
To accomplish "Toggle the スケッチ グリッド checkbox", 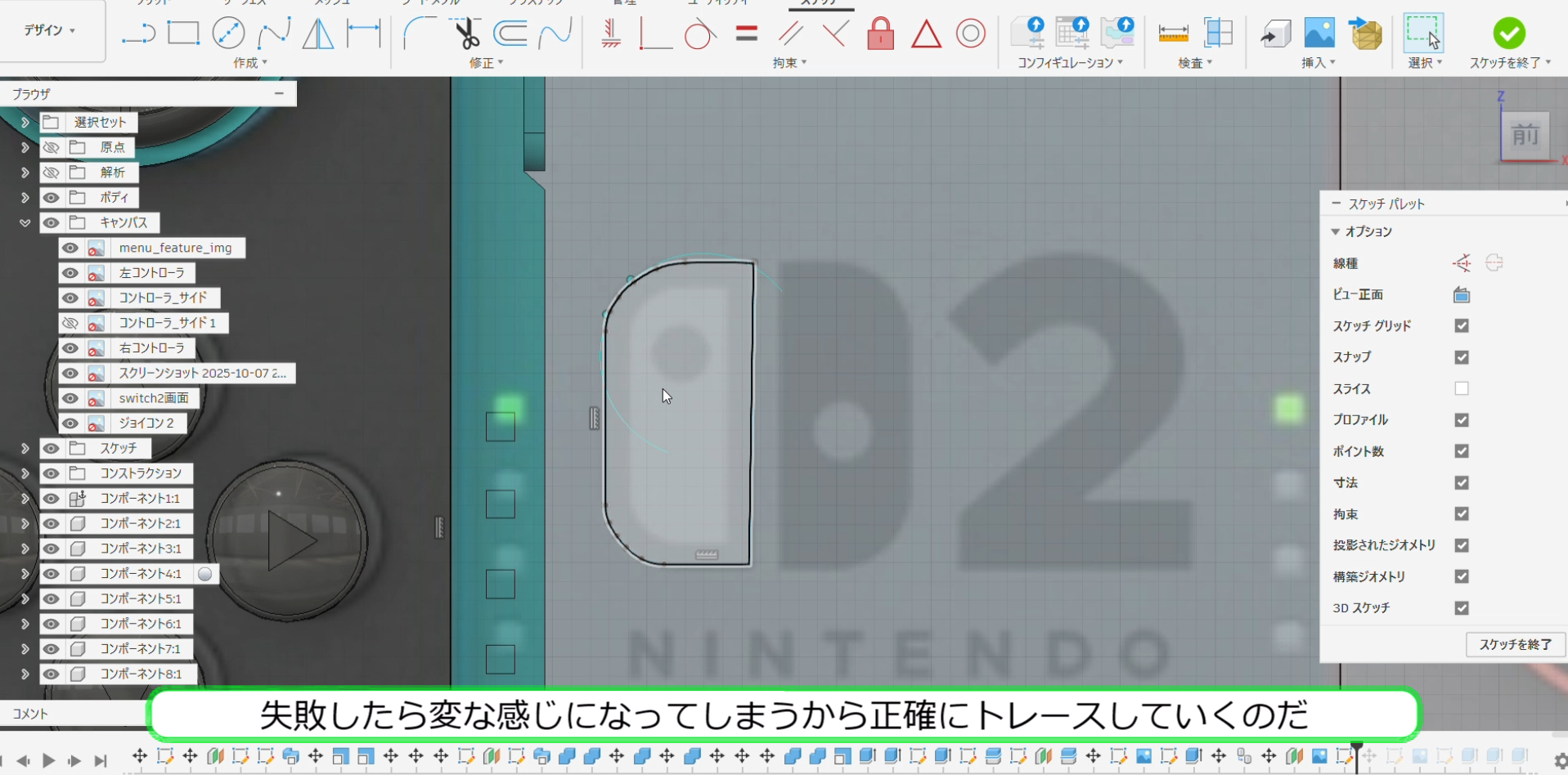I will tap(1462, 325).
